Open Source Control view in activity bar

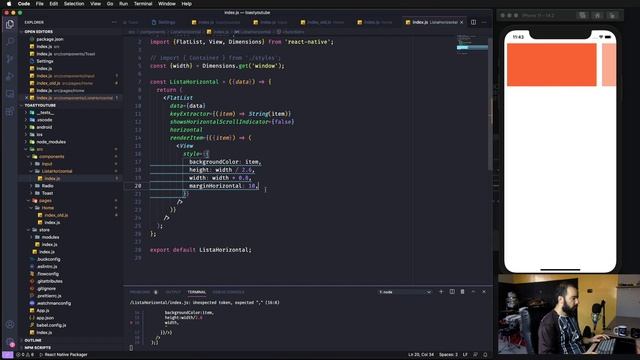point(10,59)
